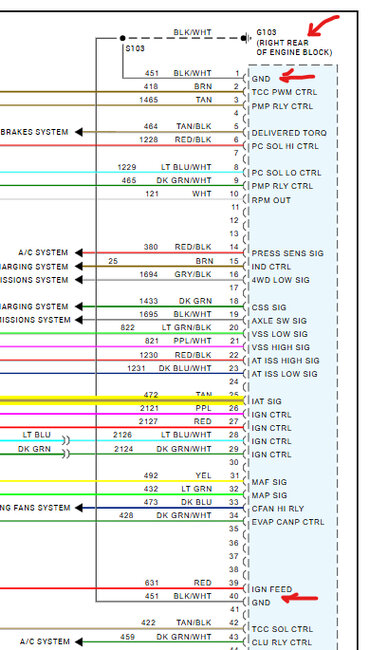Screen dimensions: 388x650
Task: Select the S103 splice label
Action: 135,48
